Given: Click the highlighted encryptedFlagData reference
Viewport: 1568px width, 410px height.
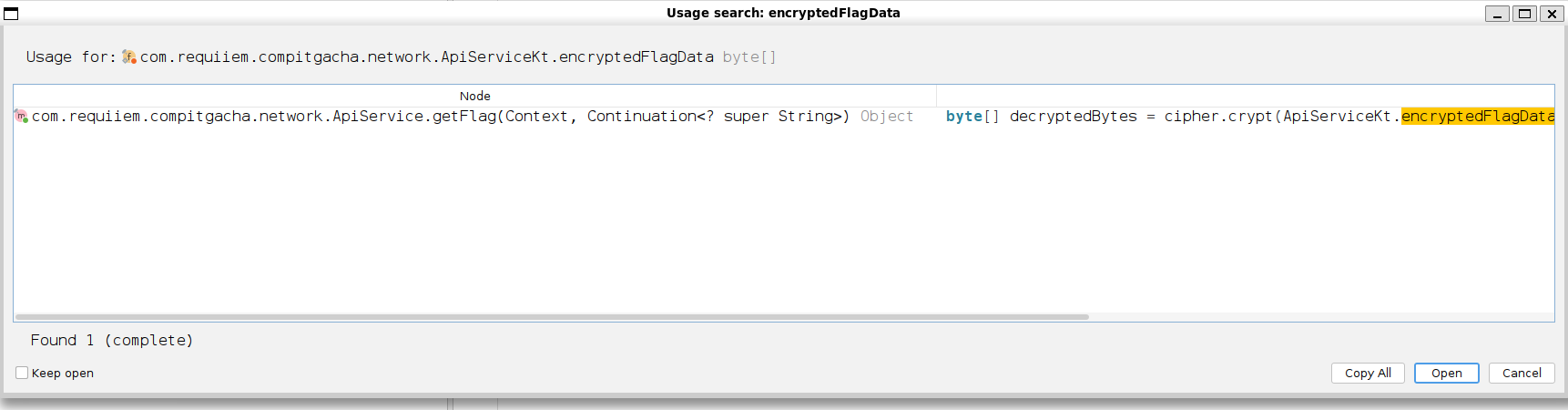Looking at the screenshot, I should [x=1476, y=117].
